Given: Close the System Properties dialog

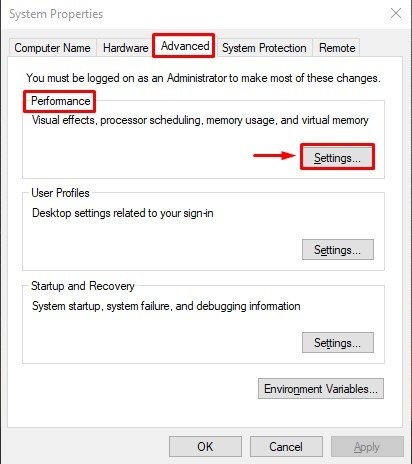Looking at the screenshot, I should (x=396, y=13).
